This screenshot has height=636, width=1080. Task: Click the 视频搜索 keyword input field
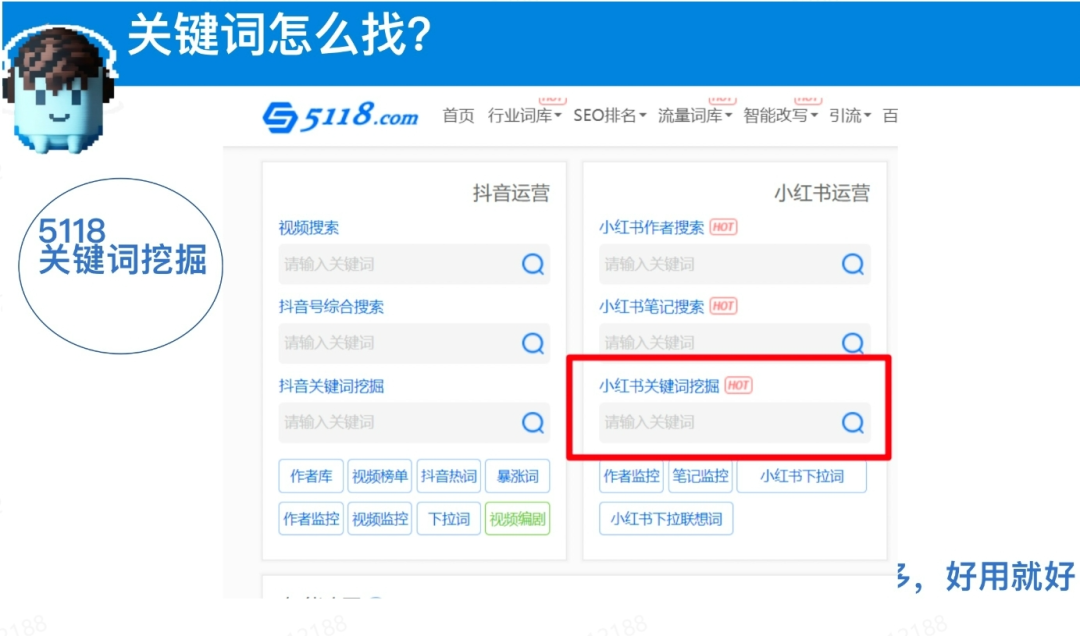click(414, 264)
